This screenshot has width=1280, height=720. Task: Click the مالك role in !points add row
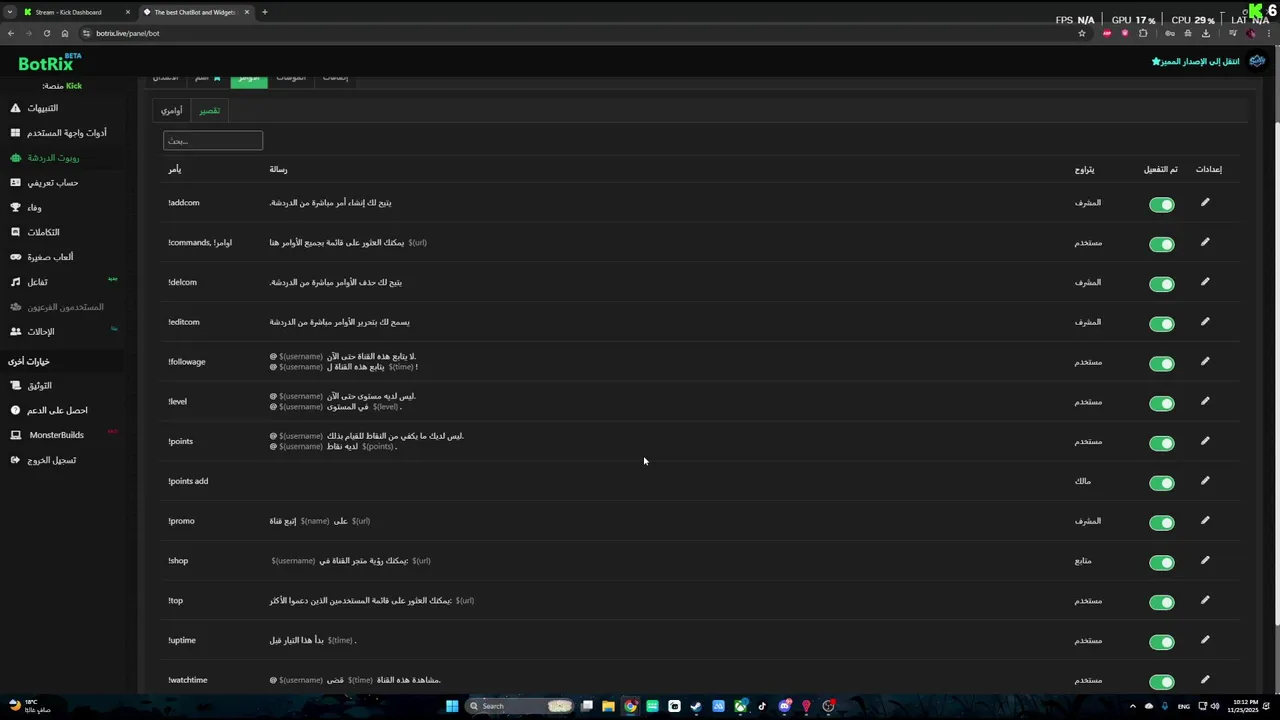[1082, 481]
